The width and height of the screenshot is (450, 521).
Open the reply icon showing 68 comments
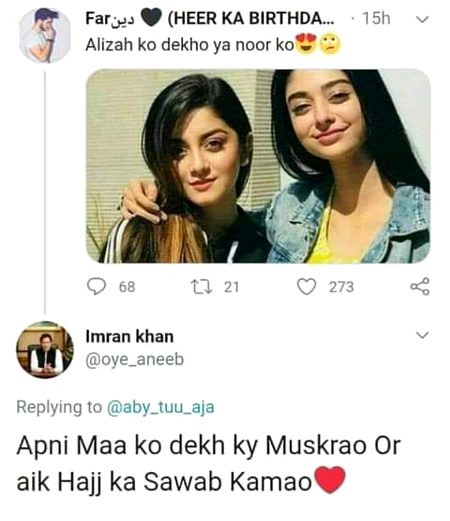(96, 287)
